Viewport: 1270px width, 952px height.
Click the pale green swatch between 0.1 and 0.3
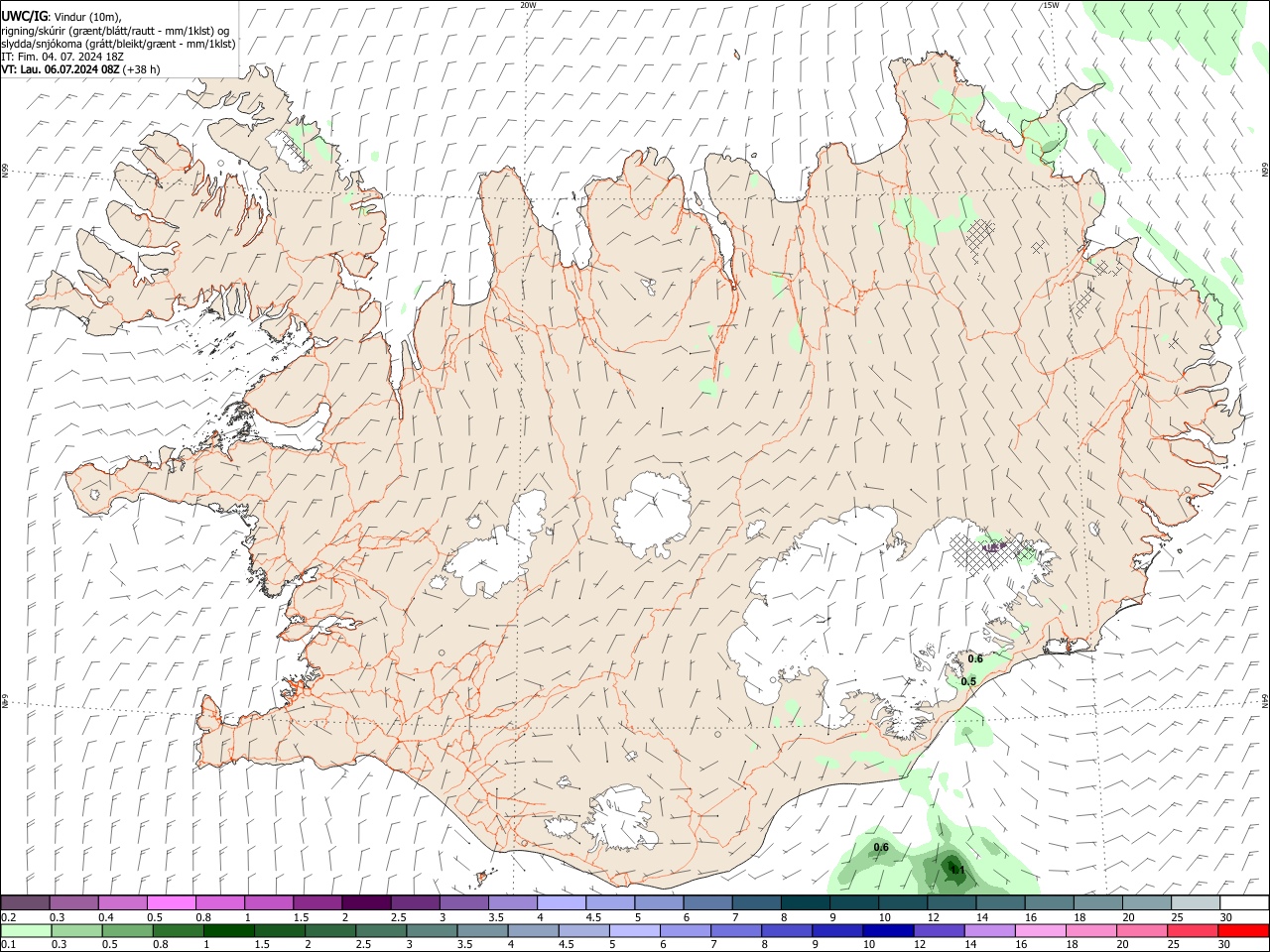[26, 931]
